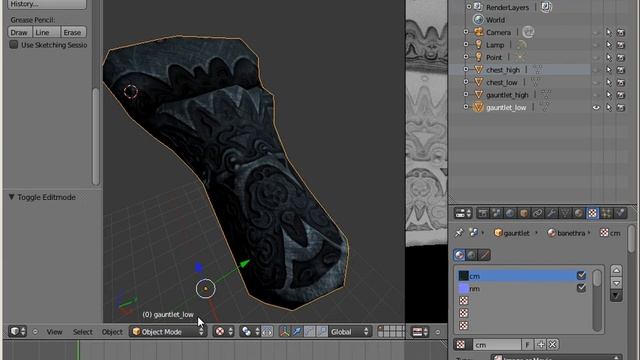Disable the nm texture slot checkbox
The width and height of the screenshot is (640, 360).
(581, 288)
